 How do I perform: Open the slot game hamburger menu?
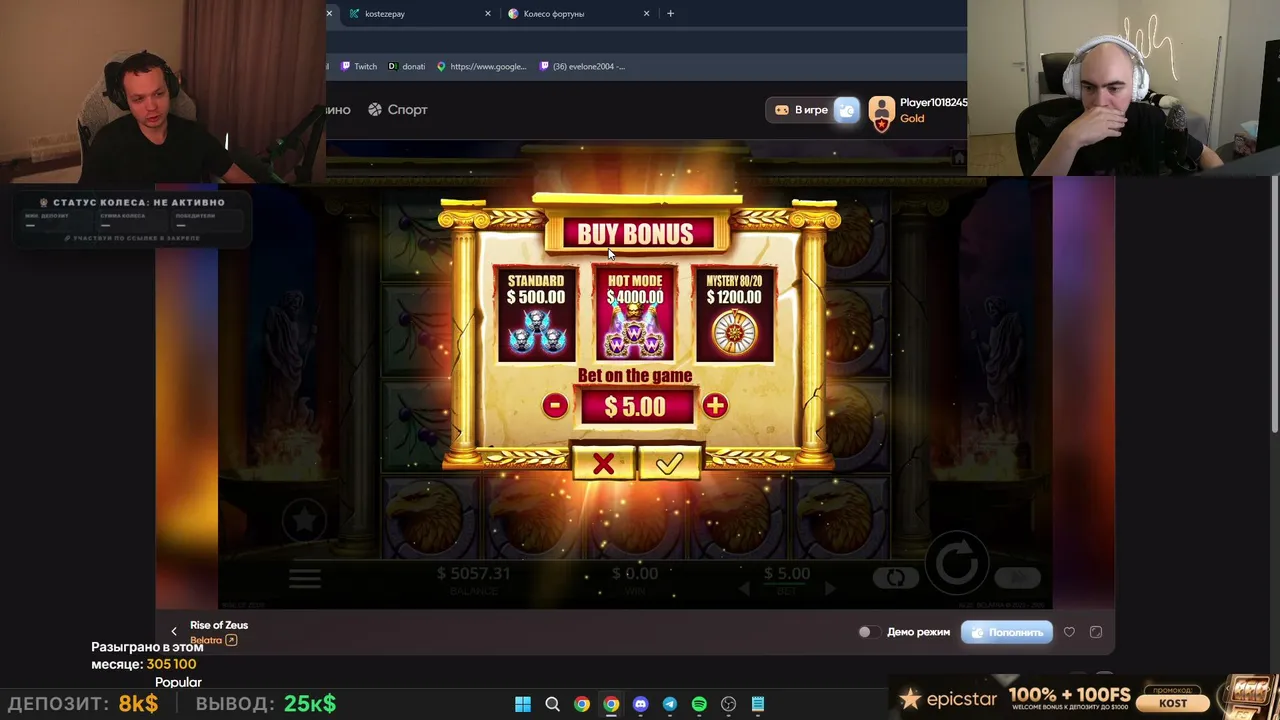[x=305, y=577]
